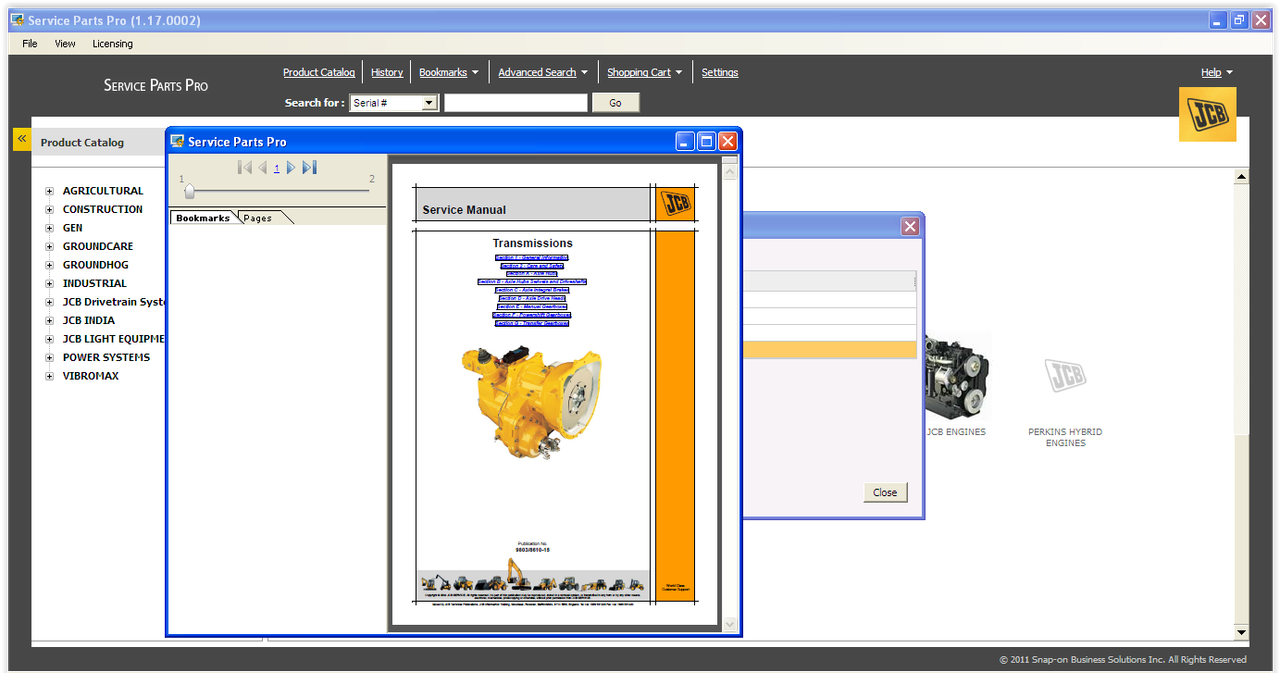Click the current page number link
The image size is (1280, 673).
(276, 168)
